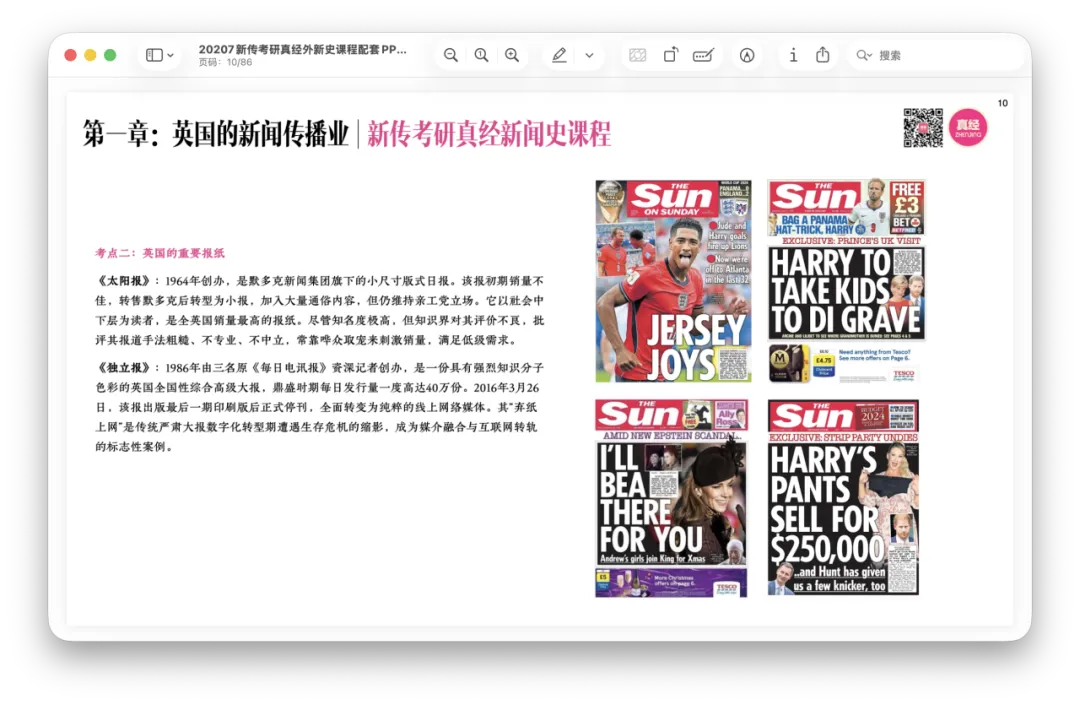Select the HARRY'S PANTS SELL FOR cover
1080x705 pixels.
coord(843,497)
